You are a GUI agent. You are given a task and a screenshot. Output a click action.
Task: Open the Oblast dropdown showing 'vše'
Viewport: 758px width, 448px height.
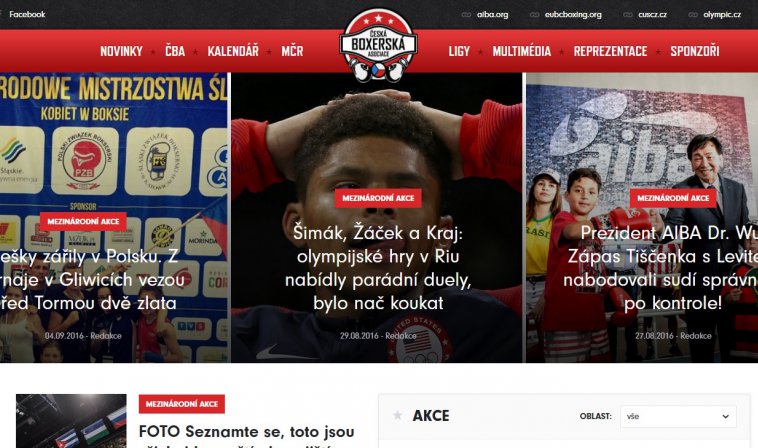678,416
